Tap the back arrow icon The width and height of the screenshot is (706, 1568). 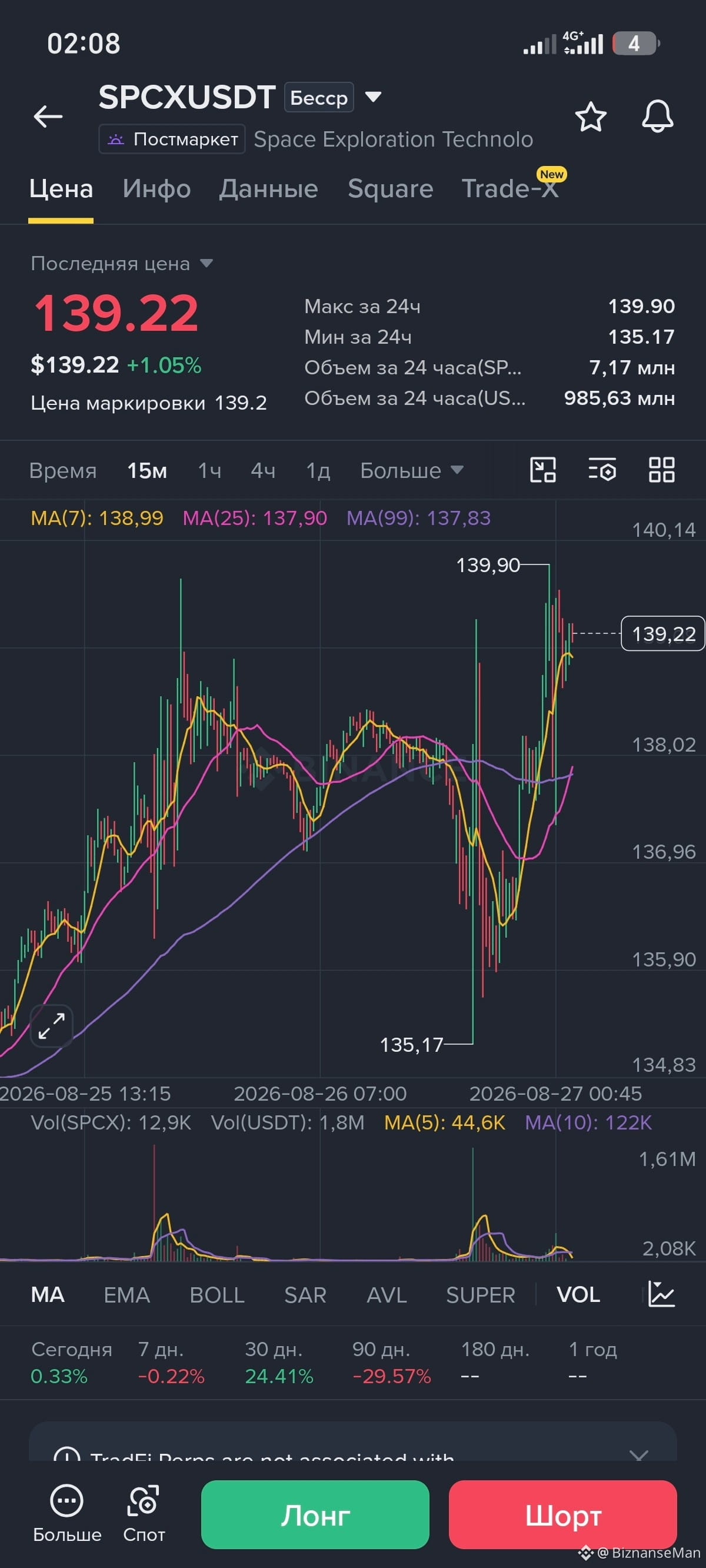pyautogui.click(x=48, y=117)
